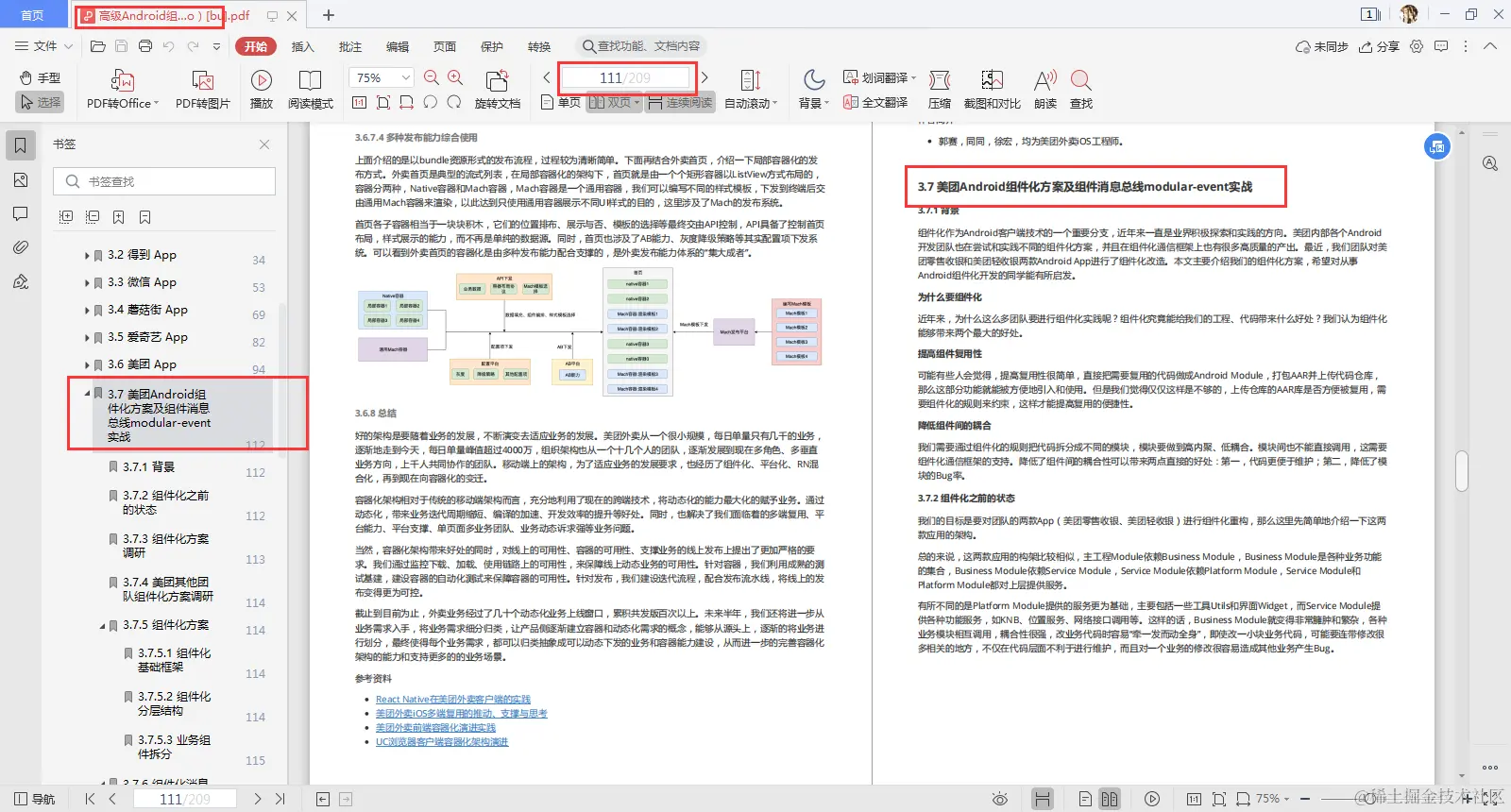The height and width of the screenshot is (812, 1511).
Task: Open link UC浏览器客户端容器化架构演进
Action: [442, 742]
